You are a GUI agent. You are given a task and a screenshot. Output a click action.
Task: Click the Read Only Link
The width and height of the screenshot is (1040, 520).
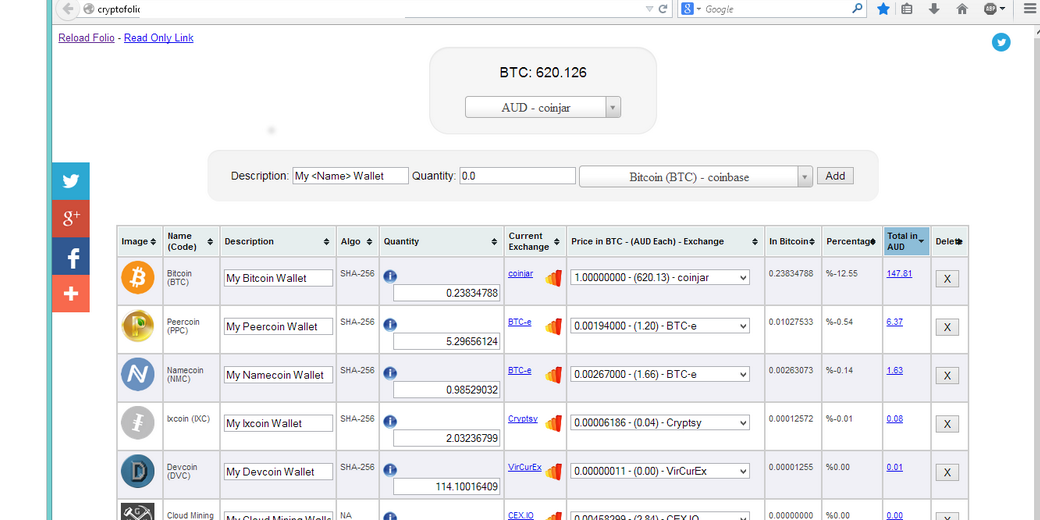click(x=159, y=38)
